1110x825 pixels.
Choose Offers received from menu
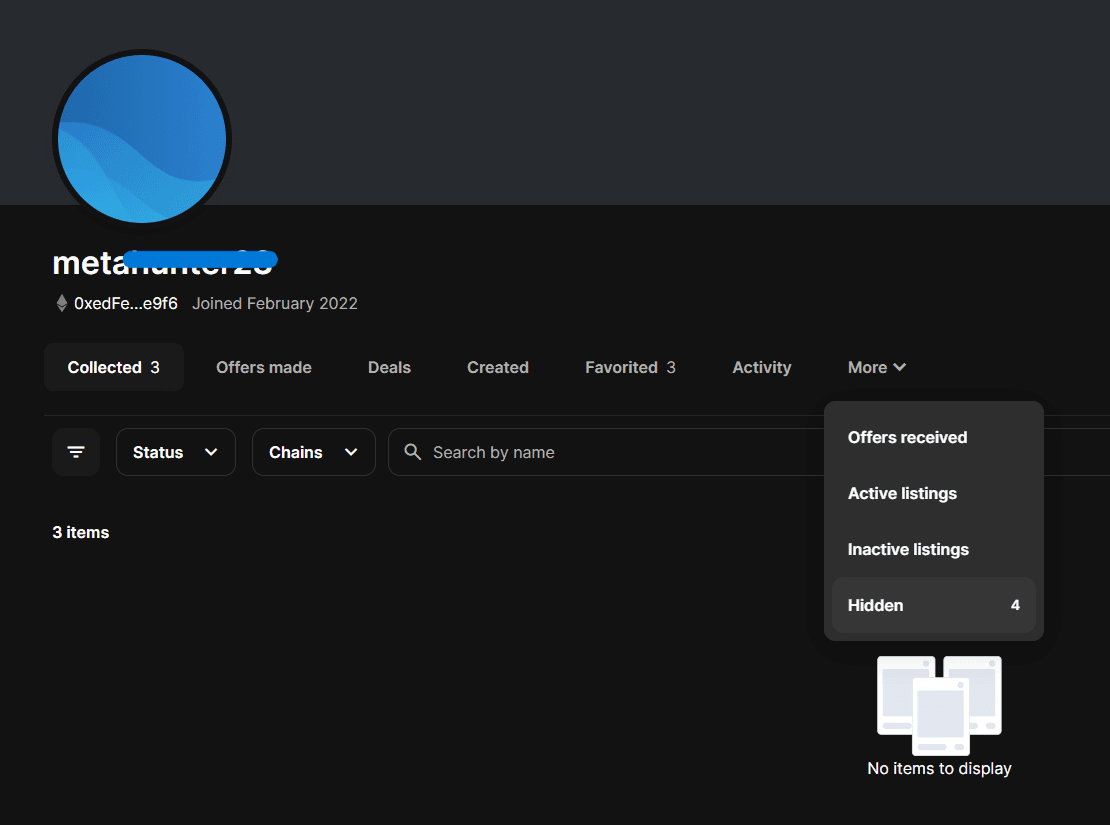(907, 437)
